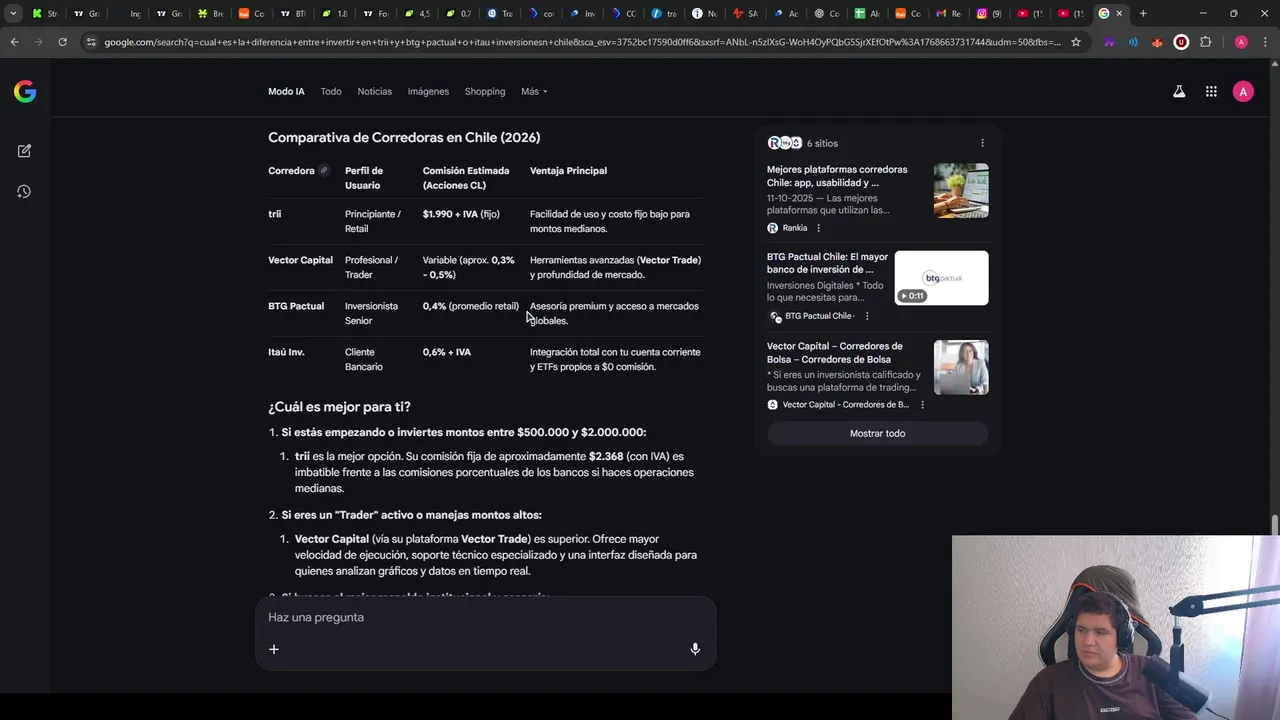Click the red shield extension icon

pos(1181,42)
